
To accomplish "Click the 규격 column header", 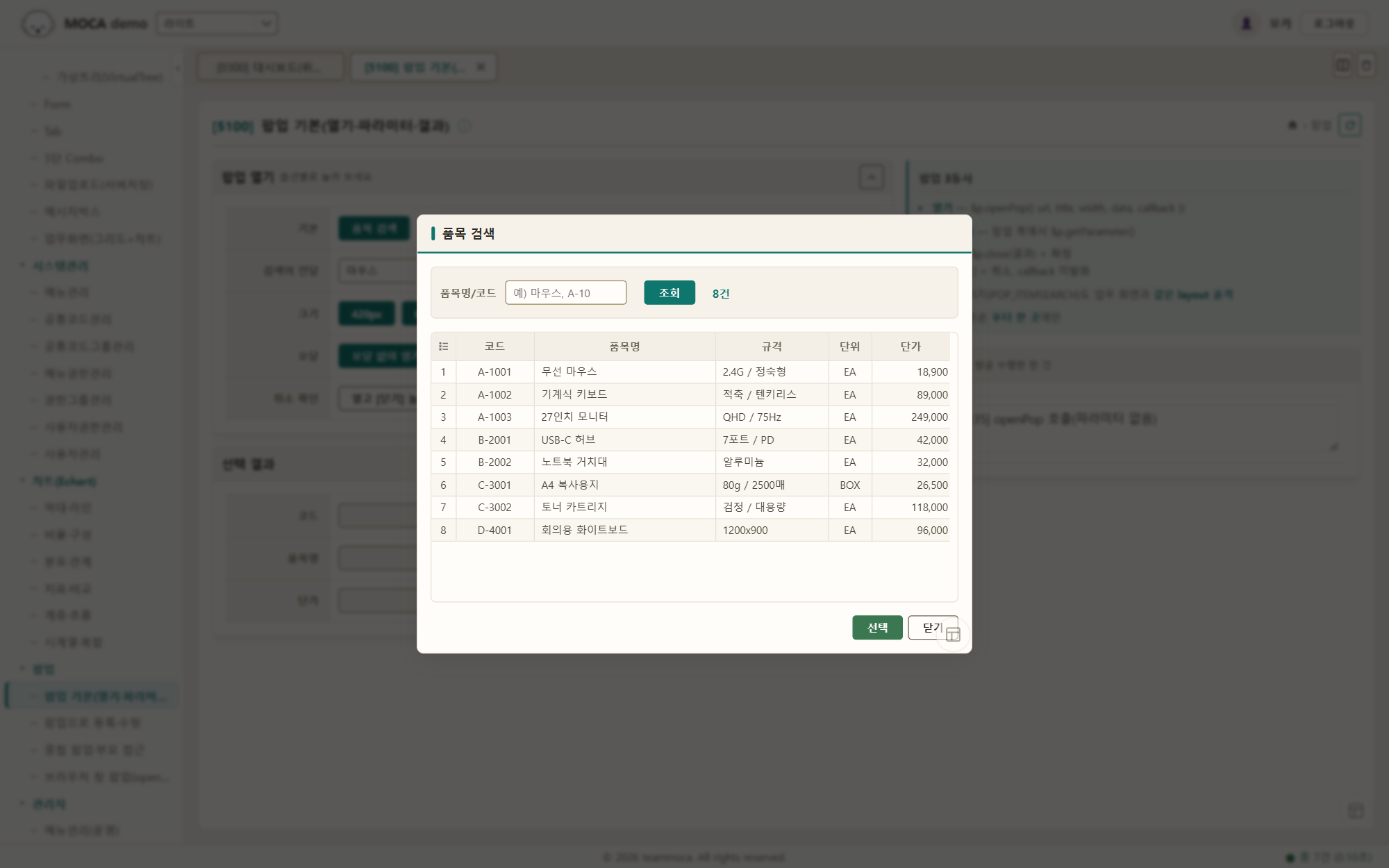I will (x=772, y=347).
